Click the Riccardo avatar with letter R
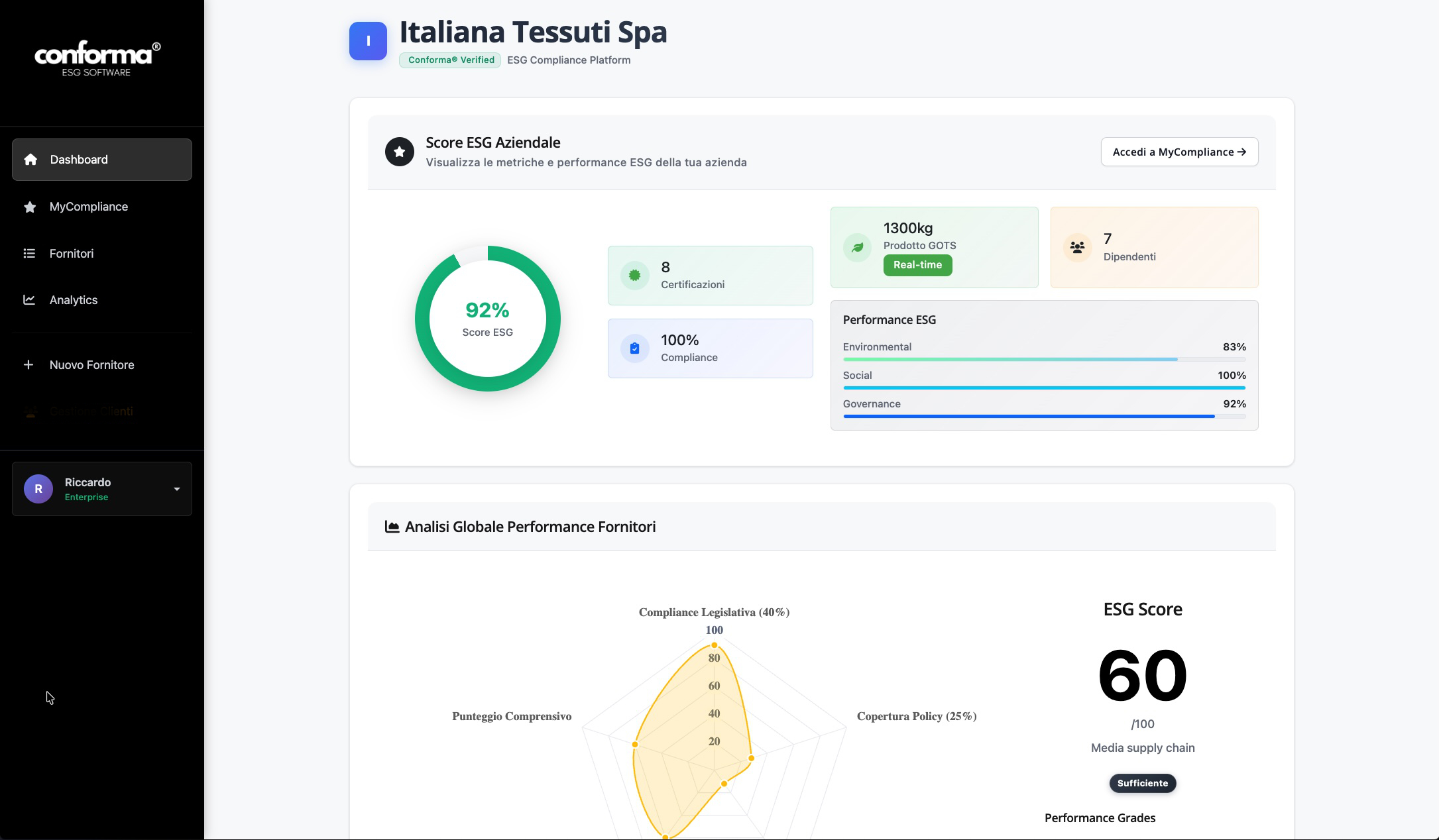1439x840 pixels. tap(38, 489)
